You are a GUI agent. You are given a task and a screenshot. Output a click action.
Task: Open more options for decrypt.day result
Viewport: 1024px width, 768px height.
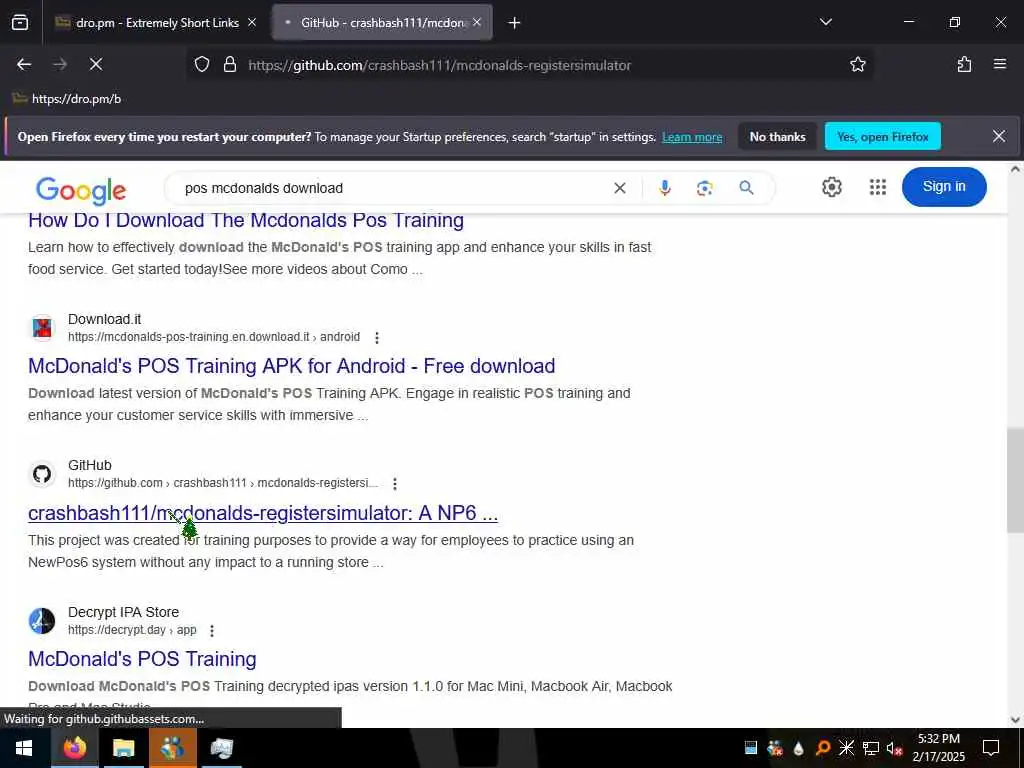212,631
